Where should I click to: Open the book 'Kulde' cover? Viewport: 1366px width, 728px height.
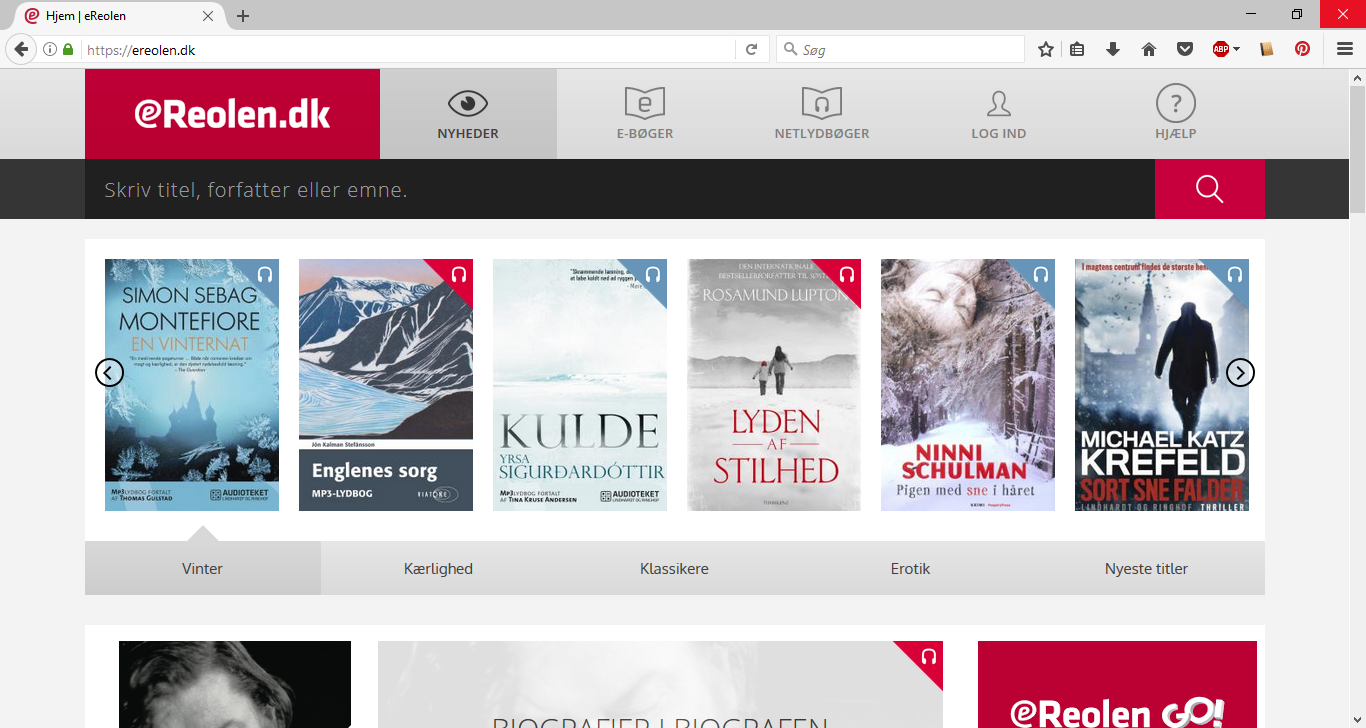[x=580, y=385]
